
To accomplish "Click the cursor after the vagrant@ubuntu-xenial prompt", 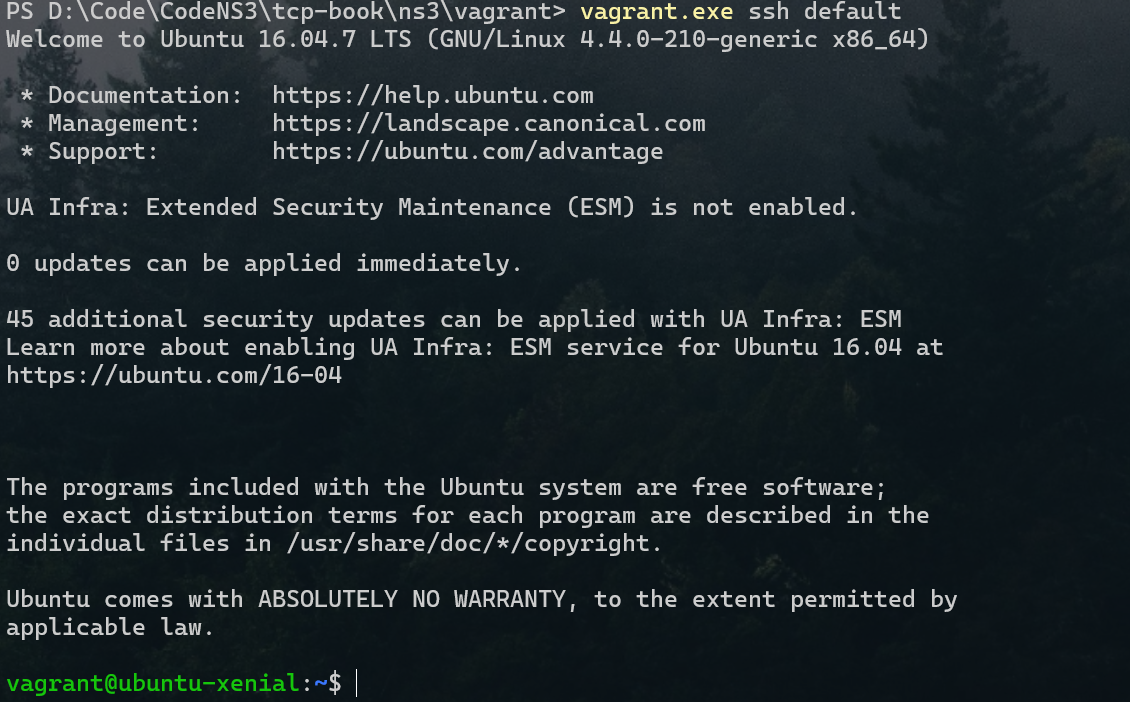I will click(x=356, y=684).
